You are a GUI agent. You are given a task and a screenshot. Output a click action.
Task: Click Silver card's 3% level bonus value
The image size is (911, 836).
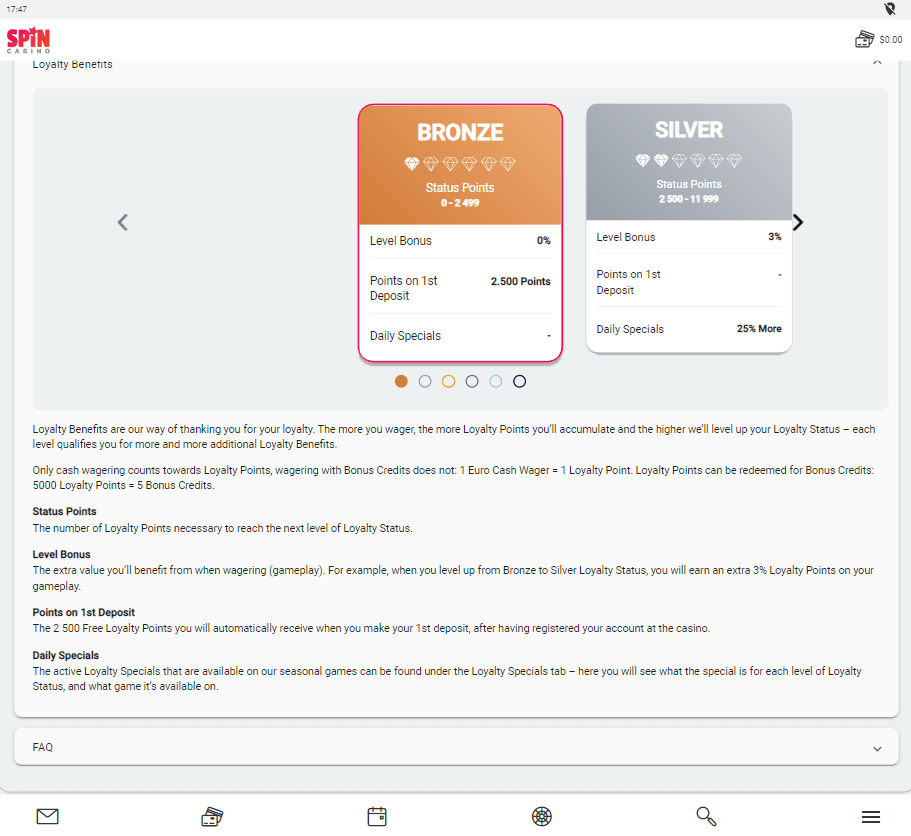(774, 236)
